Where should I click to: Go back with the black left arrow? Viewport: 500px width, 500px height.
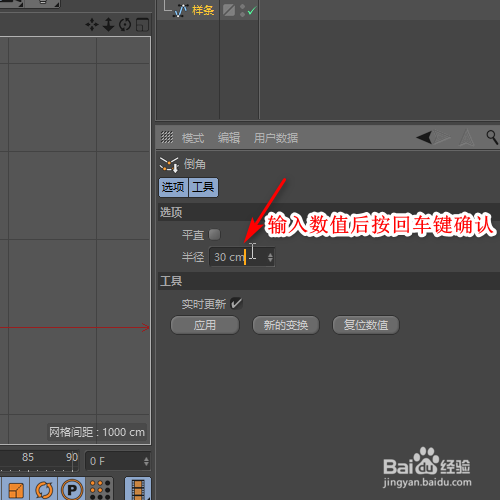(424, 137)
